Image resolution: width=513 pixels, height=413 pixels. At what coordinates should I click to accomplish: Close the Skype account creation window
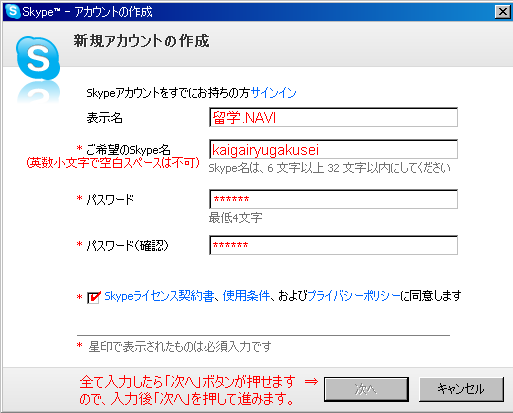(502, 12)
